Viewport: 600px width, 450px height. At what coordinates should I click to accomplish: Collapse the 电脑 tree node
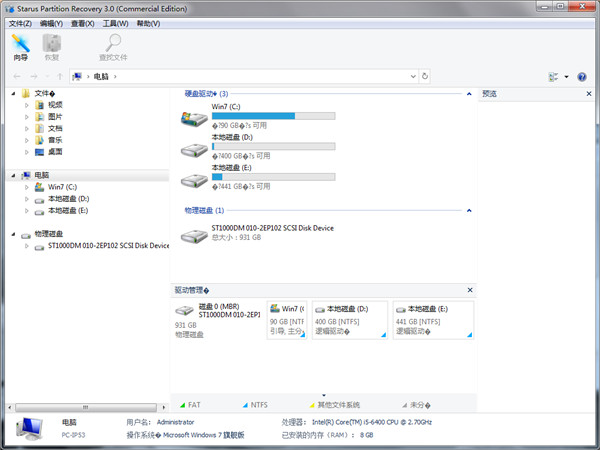[13, 175]
